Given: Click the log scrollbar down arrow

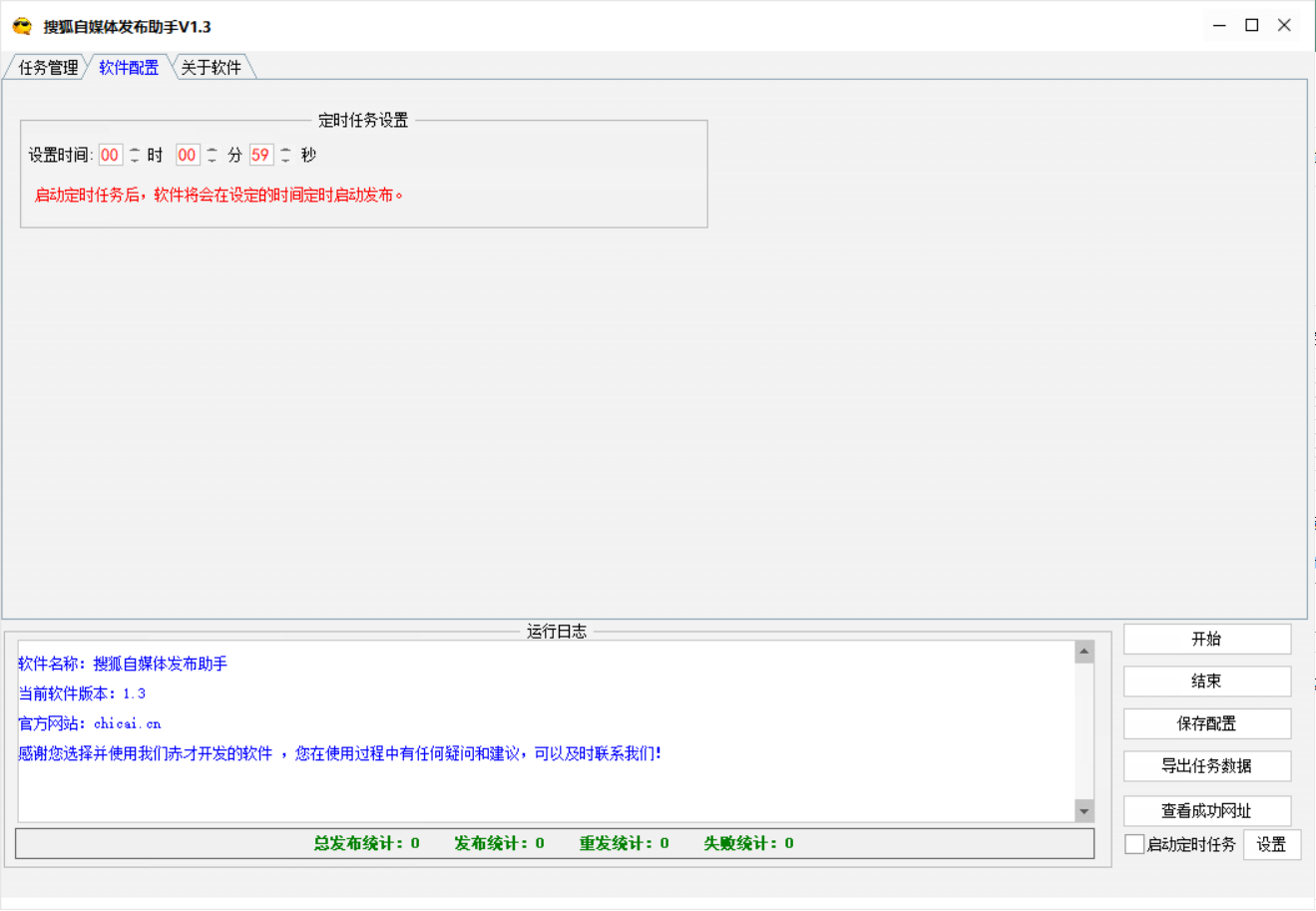Looking at the screenshot, I should [1085, 811].
